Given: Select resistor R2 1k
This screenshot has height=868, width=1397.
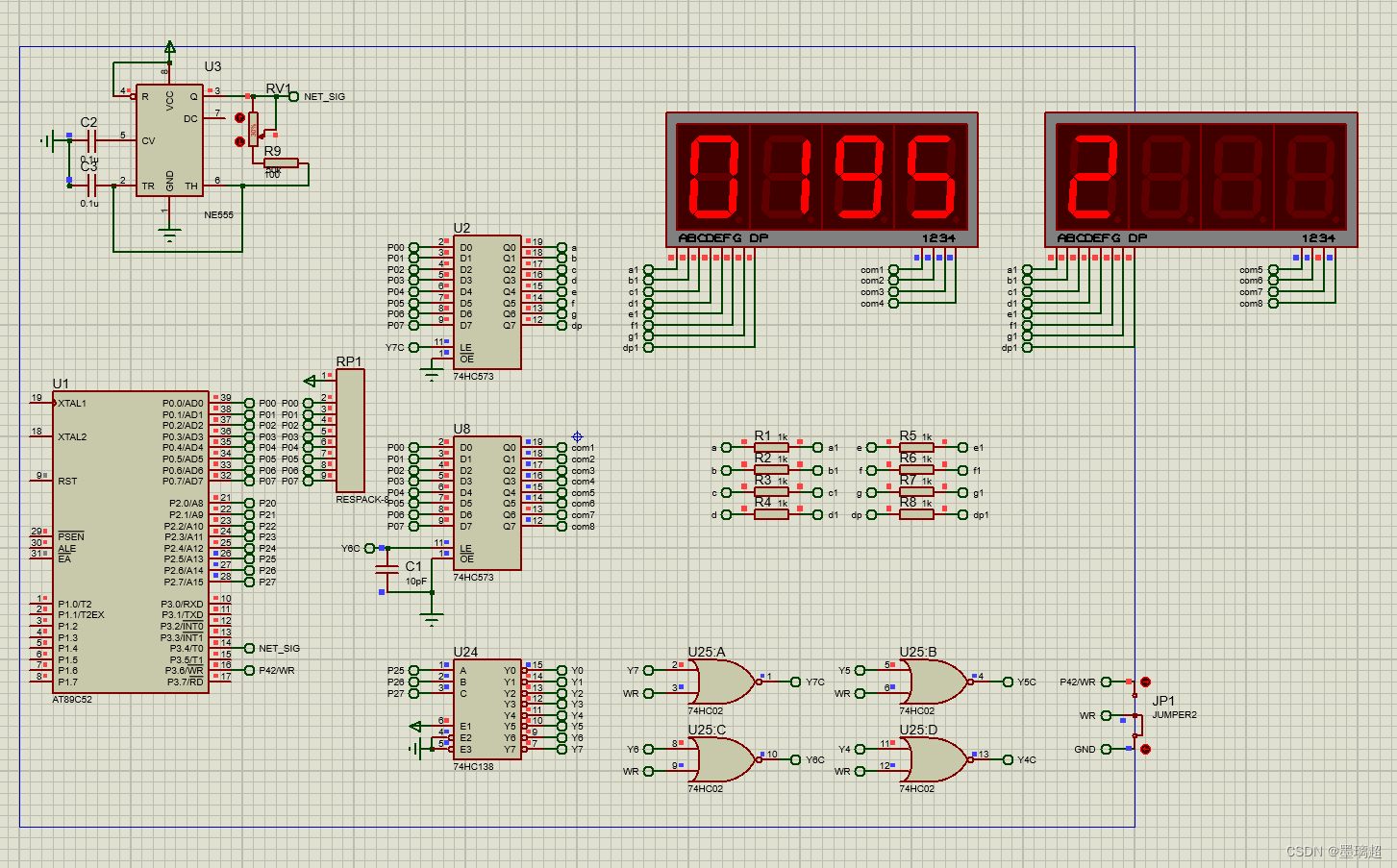Looking at the screenshot, I should point(771,470).
